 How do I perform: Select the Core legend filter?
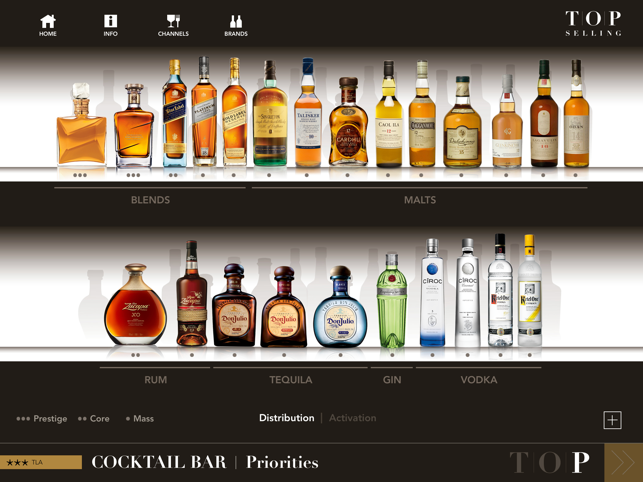click(x=93, y=418)
